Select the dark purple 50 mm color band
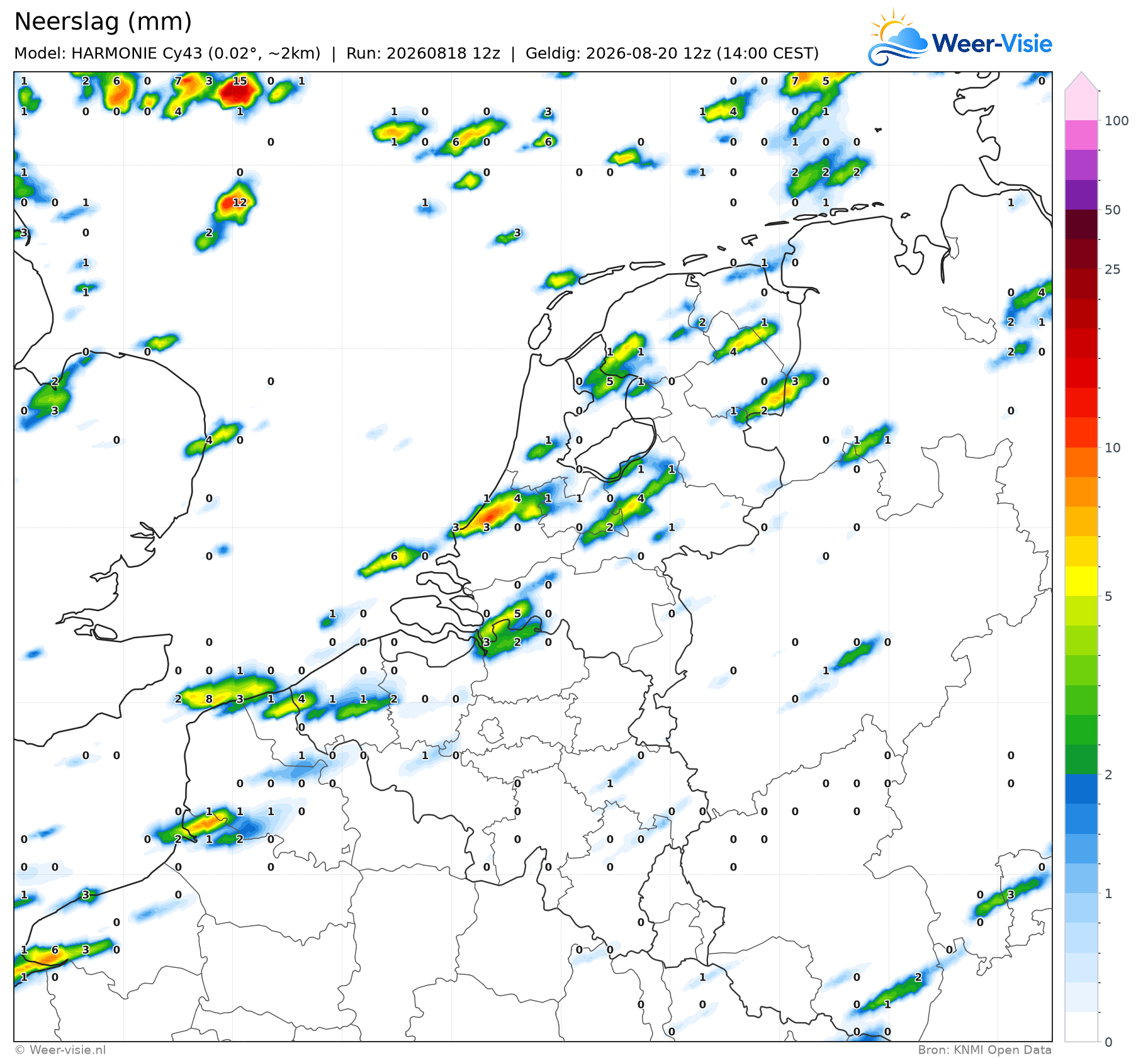This screenshot has width=1148, height=1058. (x=1081, y=195)
